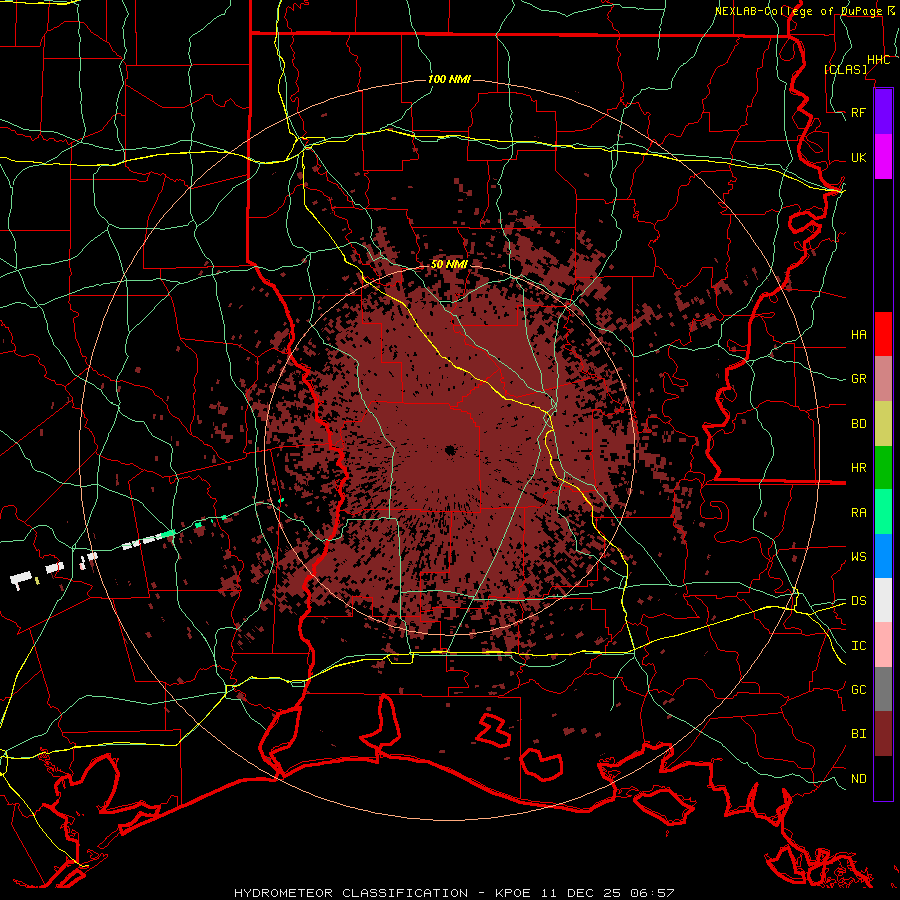
Task: Click the 'DS' legend label
Action: point(858,600)
